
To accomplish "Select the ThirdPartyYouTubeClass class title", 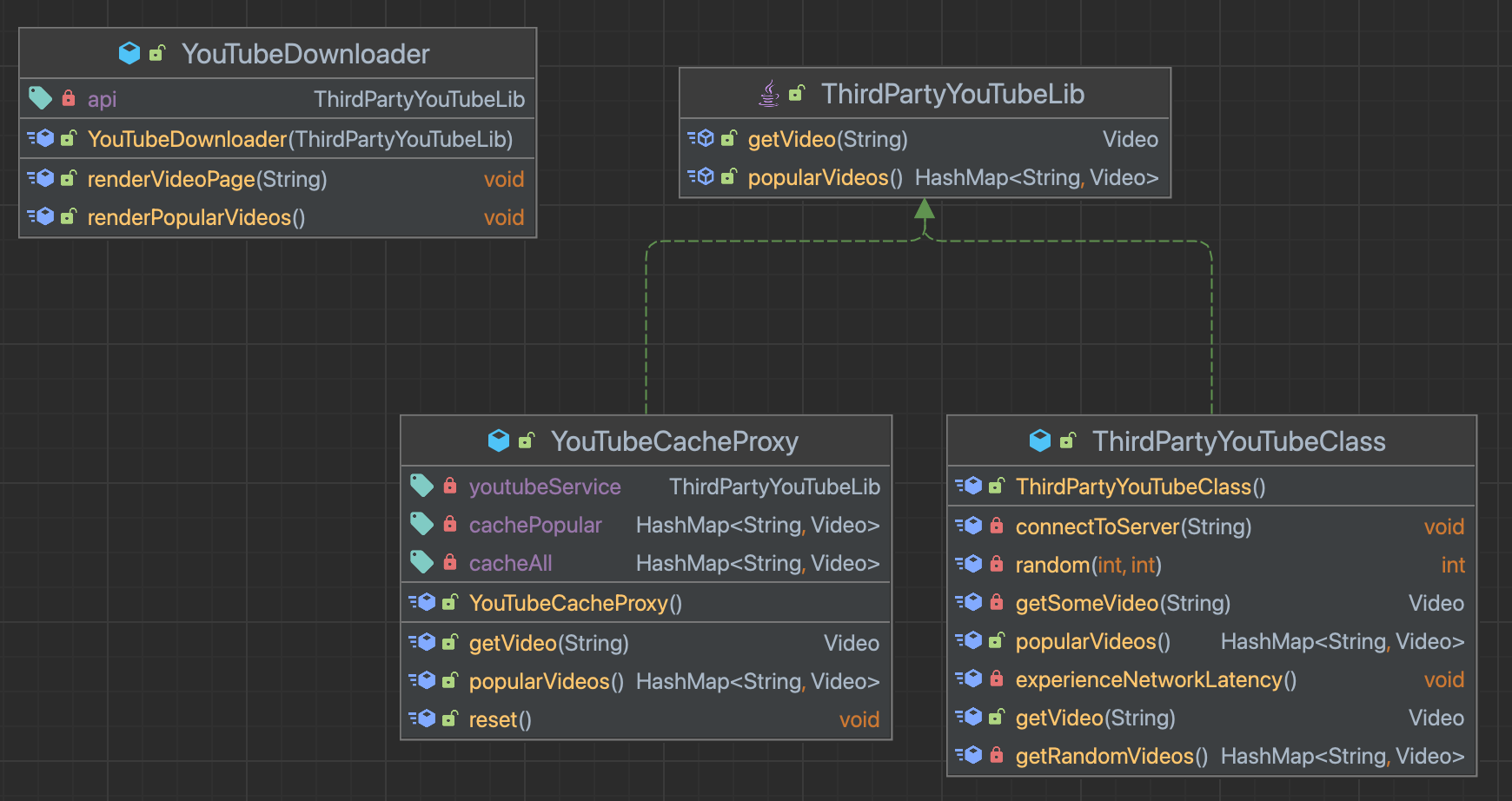I will tap(1239, 441).
